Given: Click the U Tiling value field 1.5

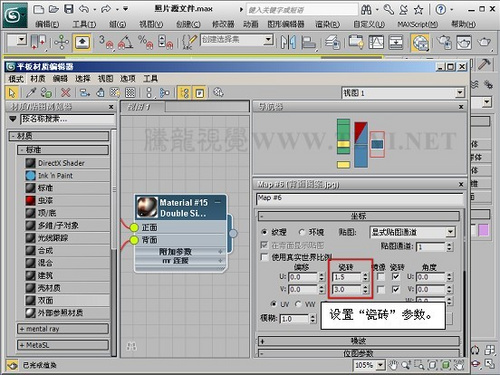Looking at the screenshot, I should tap(347, 277).
